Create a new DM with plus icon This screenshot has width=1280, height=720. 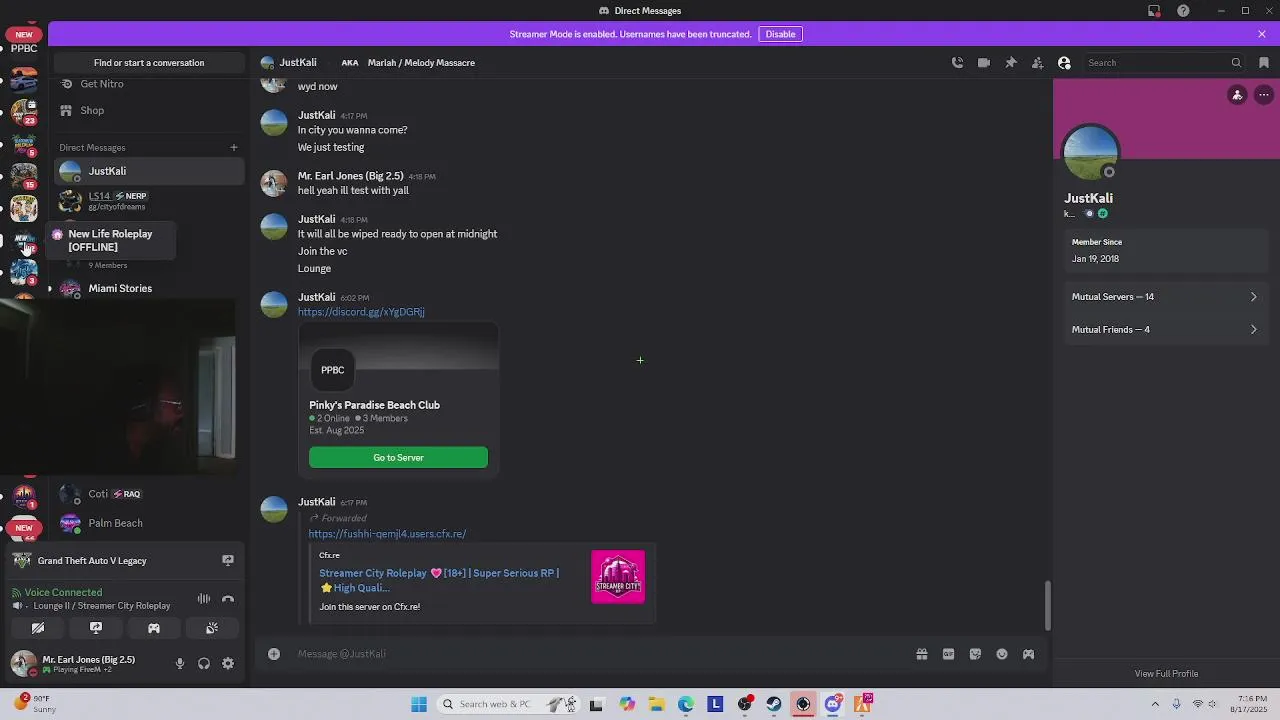coord(234,148)
